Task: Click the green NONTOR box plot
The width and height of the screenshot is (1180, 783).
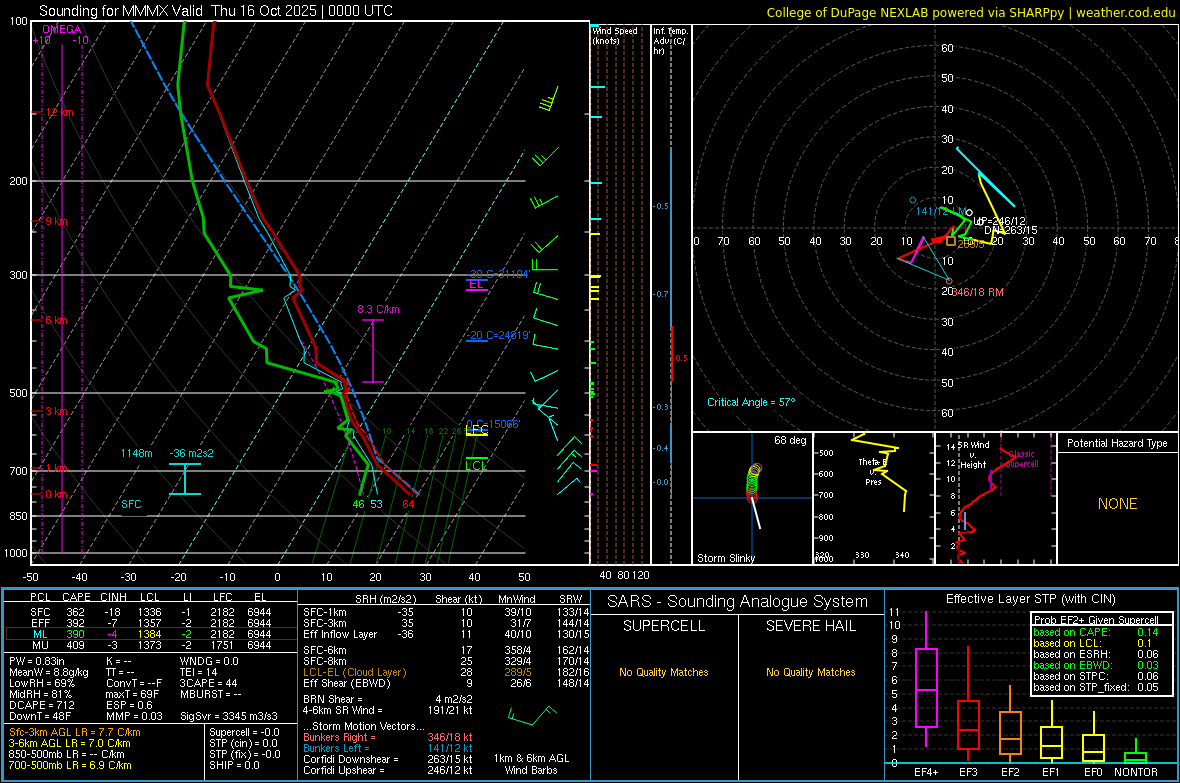Action: click(x=1135, y=756)
